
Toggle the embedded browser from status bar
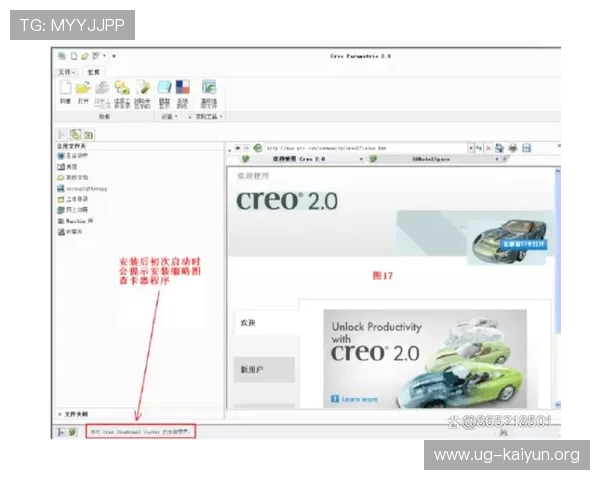pyautogui.click(x=73, y=432)
